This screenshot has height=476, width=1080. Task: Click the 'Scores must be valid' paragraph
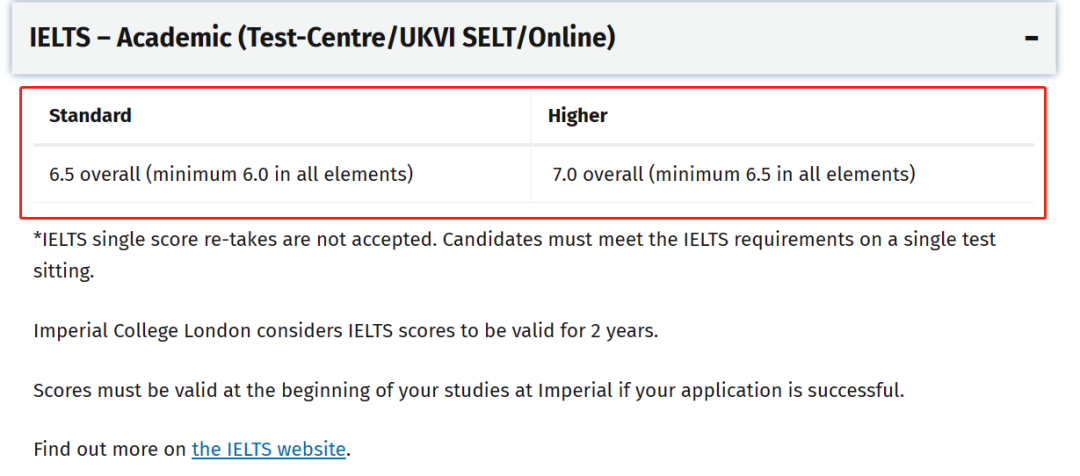pos(468,391)
